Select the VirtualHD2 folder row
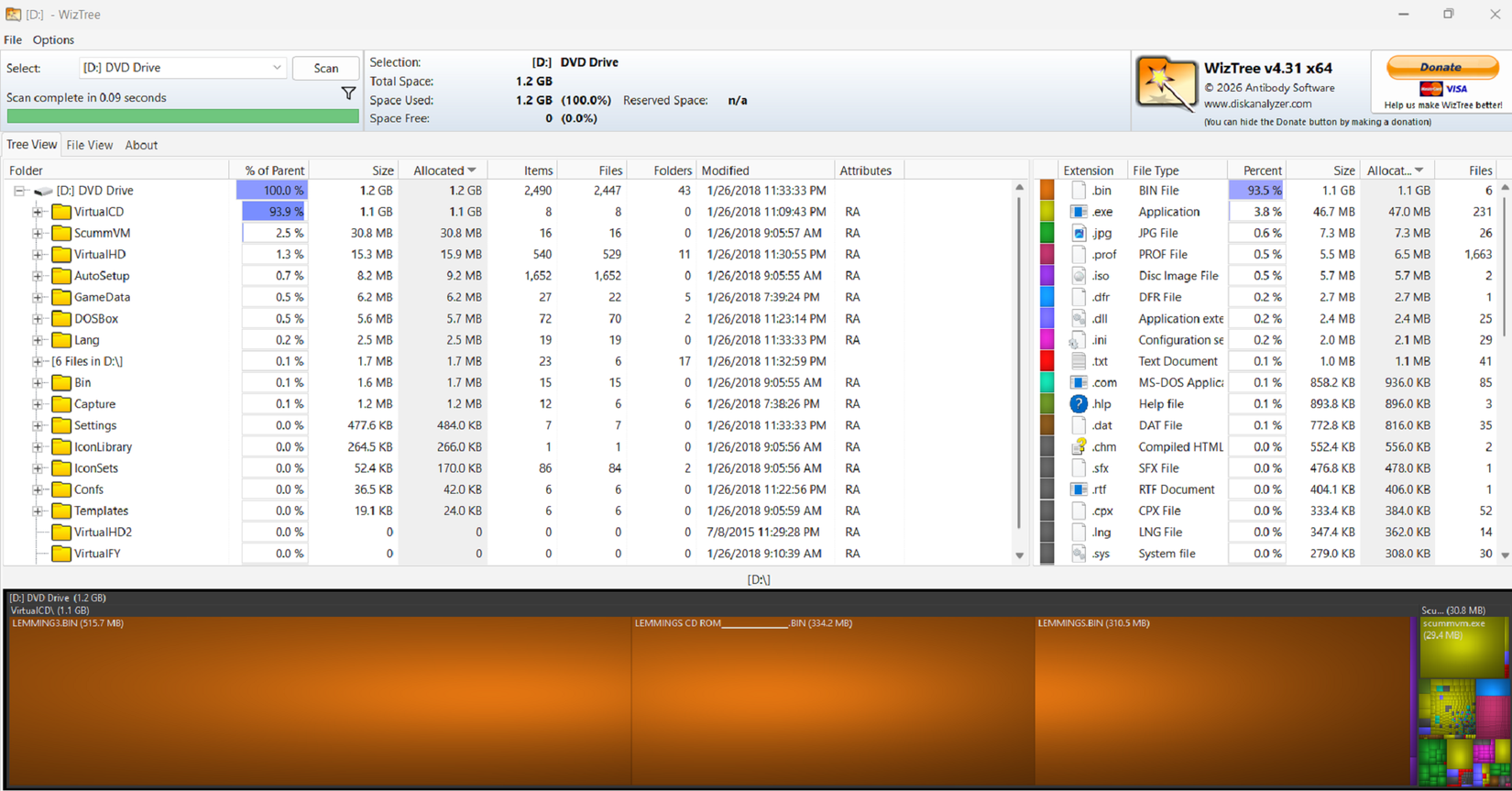The image size is (1512, 791). click(509, 533)
